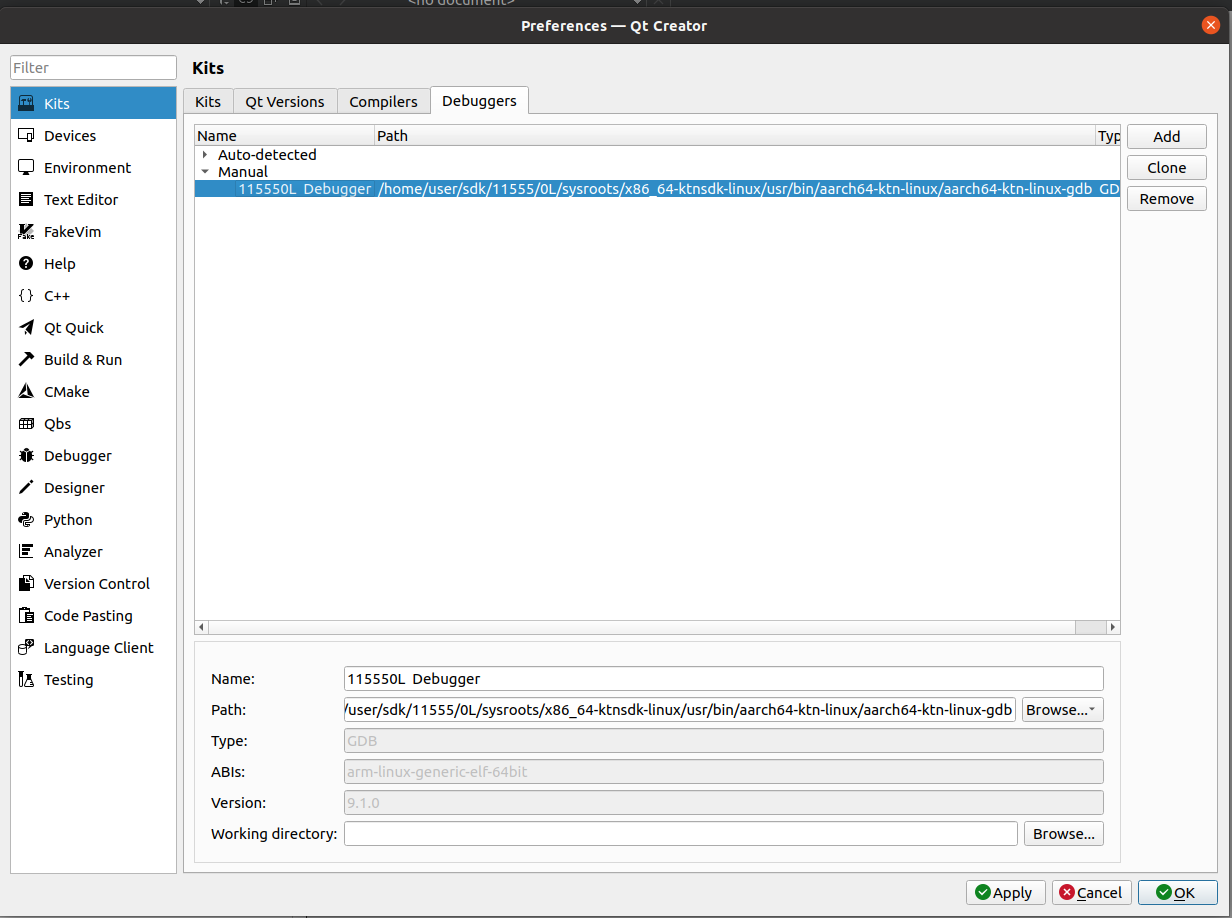
Task: Expand the Auto-detected debuggers group
Action: click(x=205, y=155)
